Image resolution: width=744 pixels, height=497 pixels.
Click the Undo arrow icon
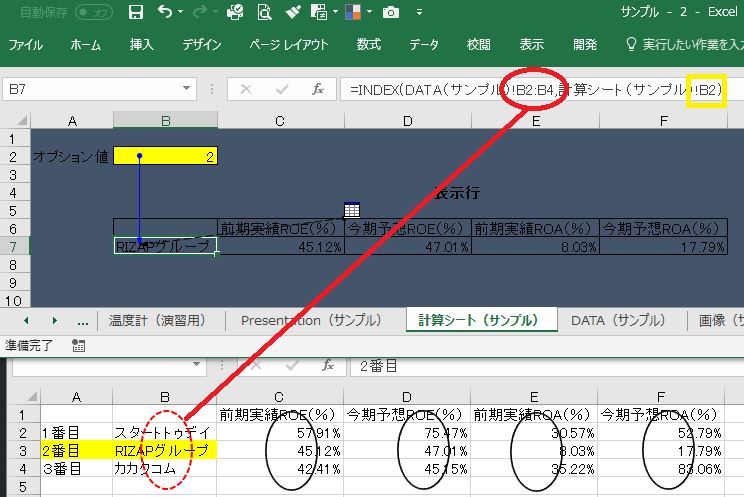[x=165, y=13]
